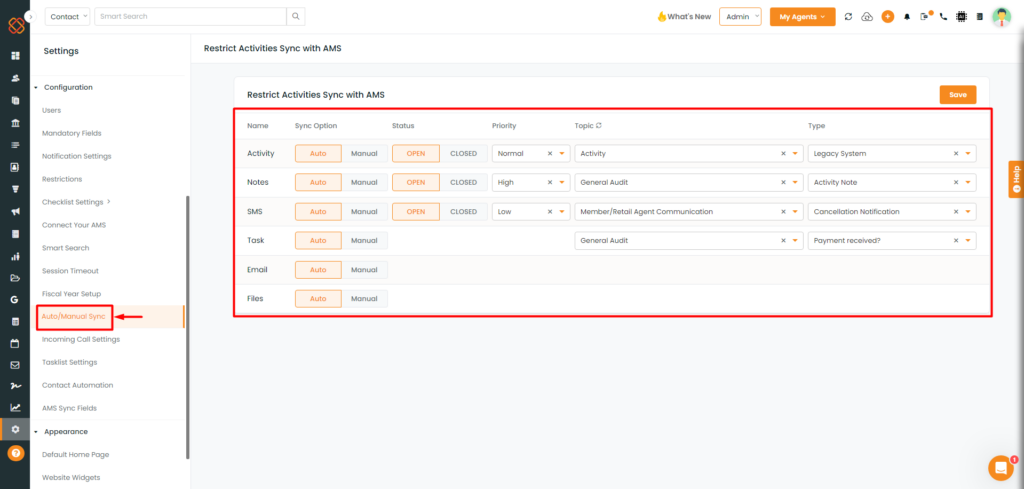Open the contacts people icon in sidebar

point(15,78)
